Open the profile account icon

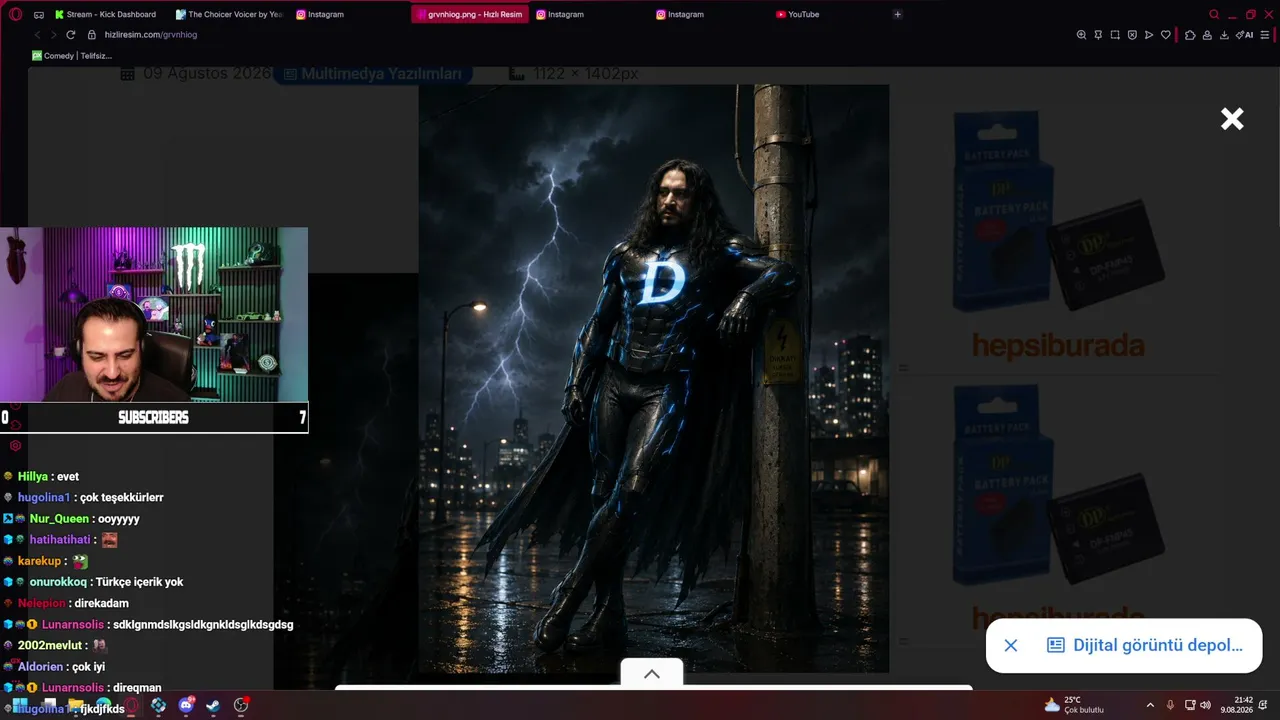[x=1207, y=35]
